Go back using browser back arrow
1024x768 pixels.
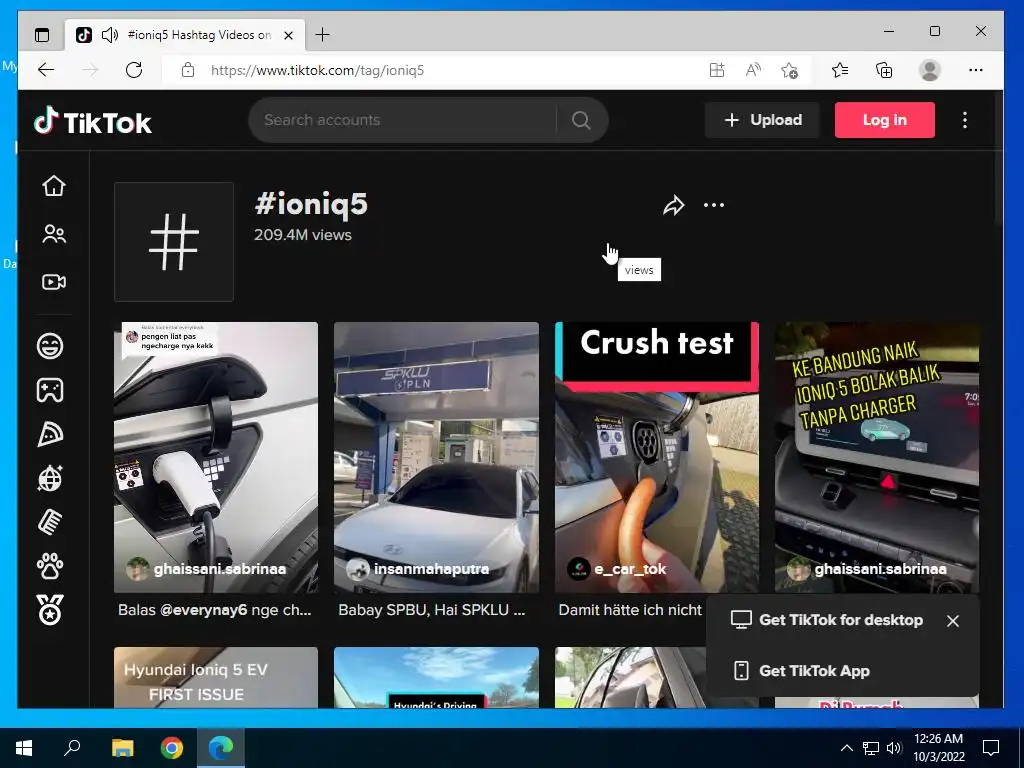46,70
